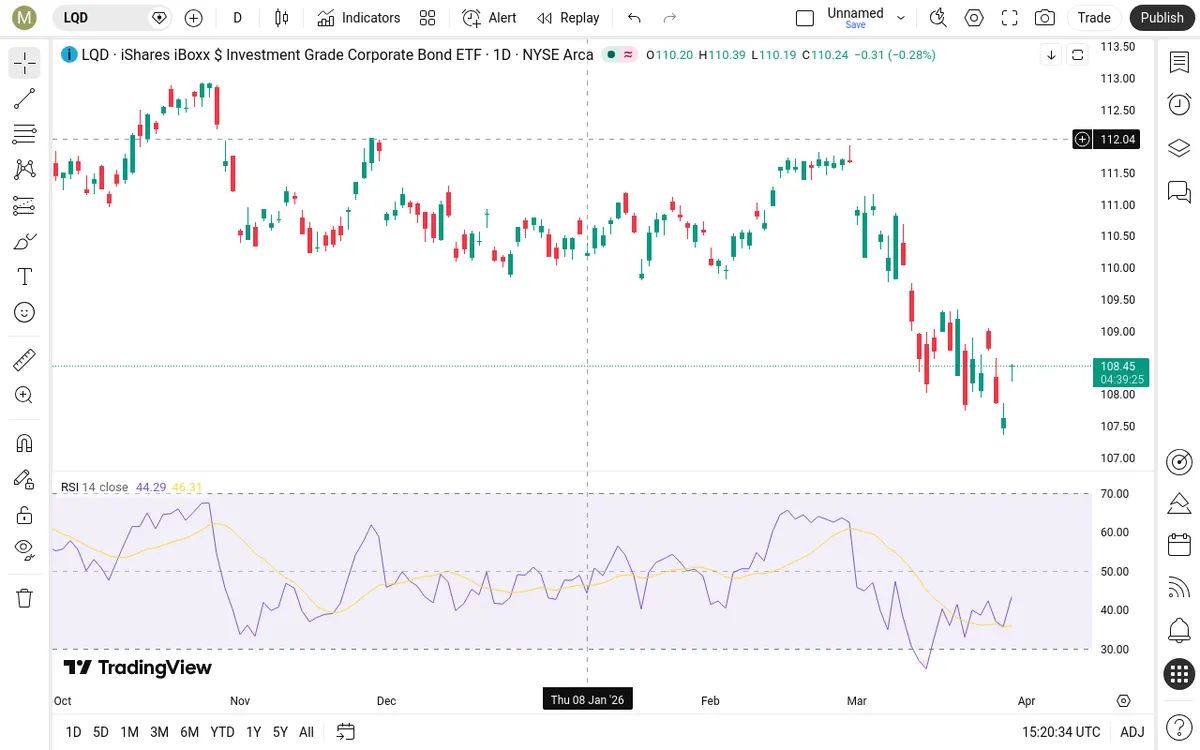Open the patterns drawing tools

pos(25,169)
